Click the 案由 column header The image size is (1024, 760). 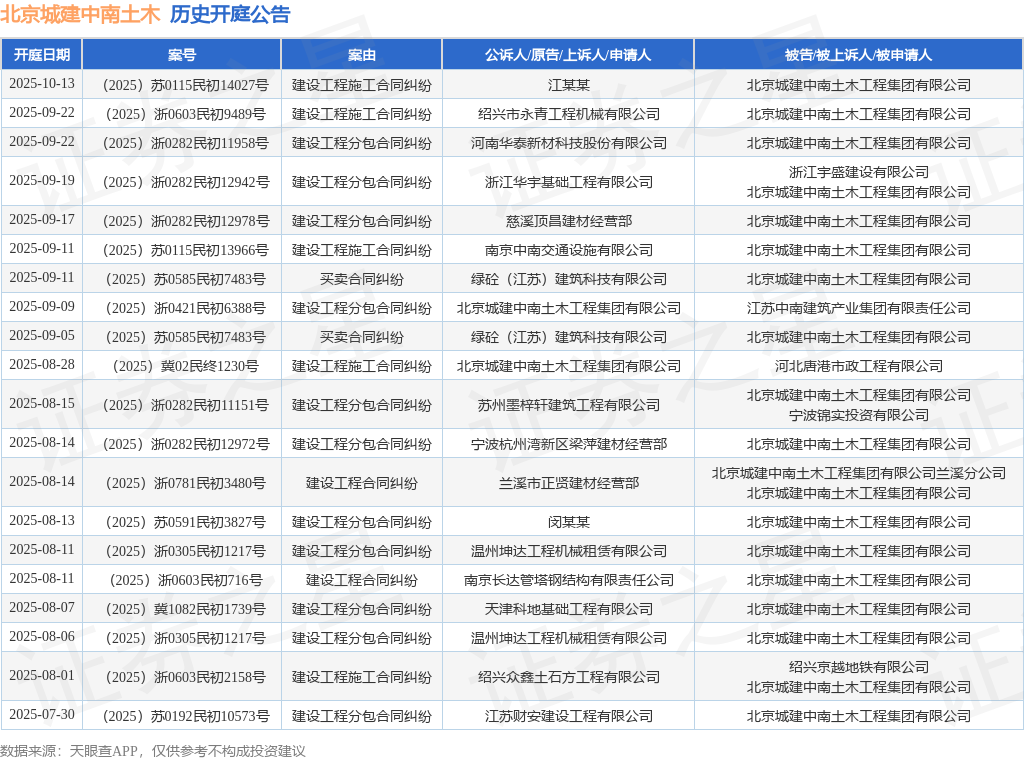[361, 55]
